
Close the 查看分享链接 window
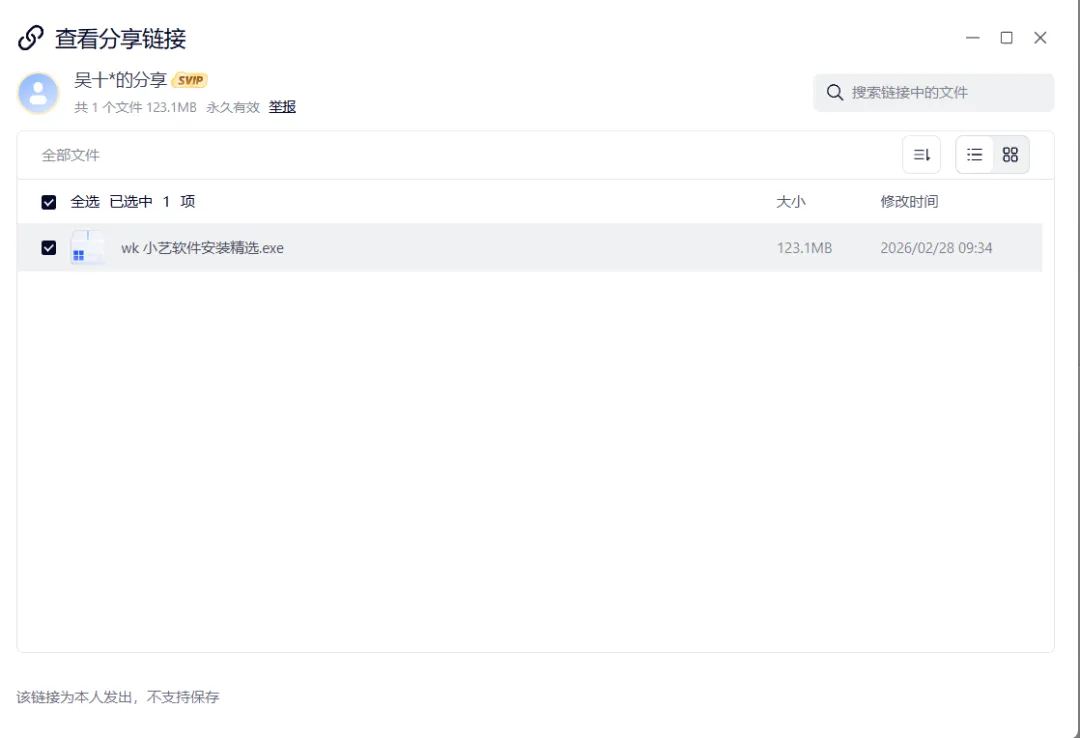pos(1040,38)
